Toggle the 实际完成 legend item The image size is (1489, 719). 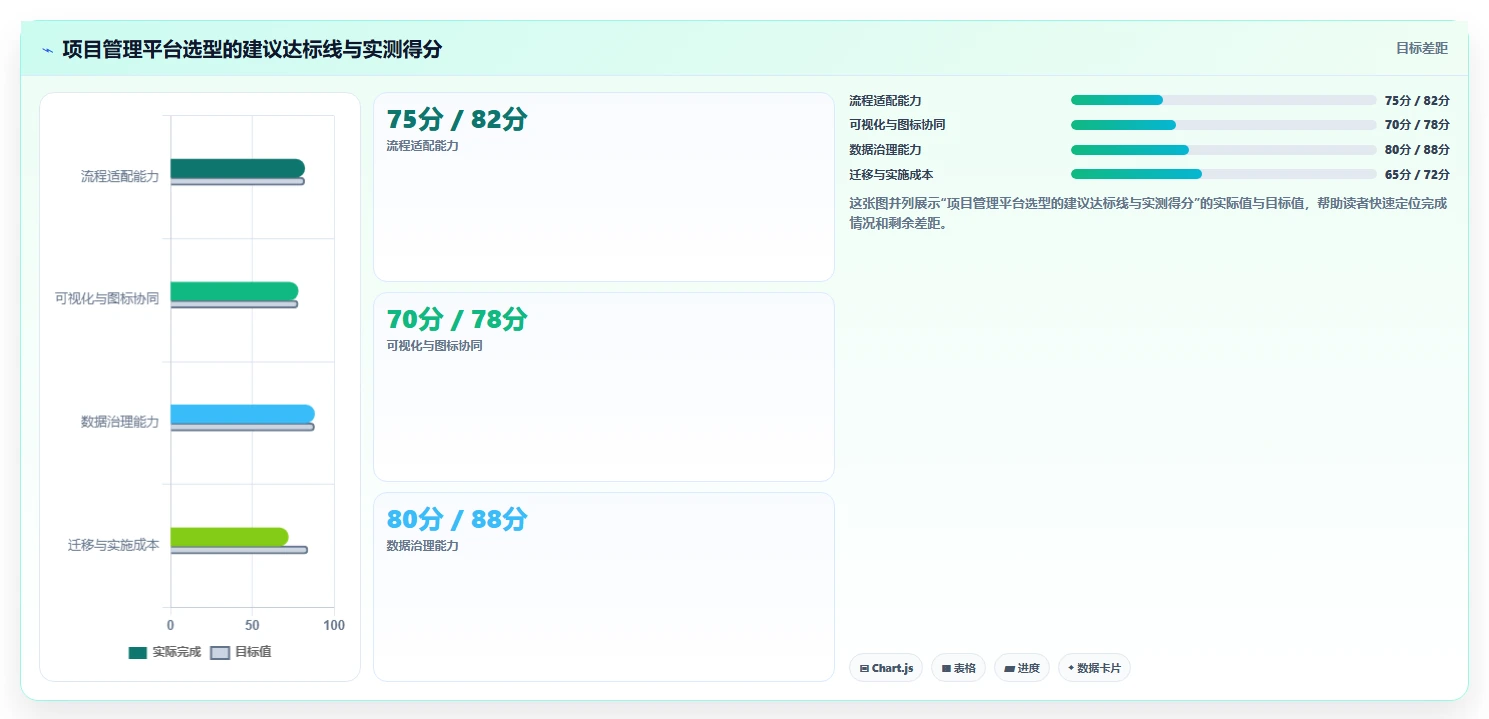coord(165,652)
